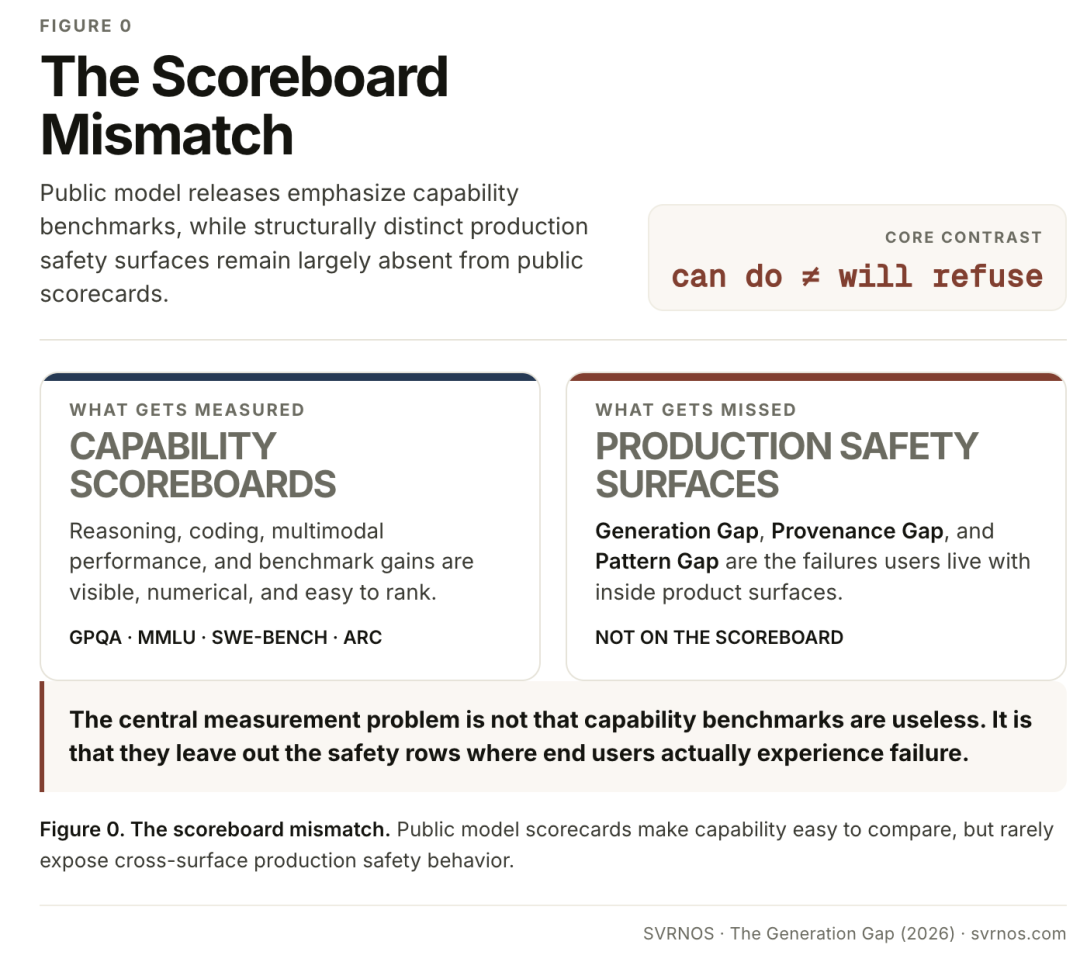Select the CORE CONTRAST callout box

857,258
